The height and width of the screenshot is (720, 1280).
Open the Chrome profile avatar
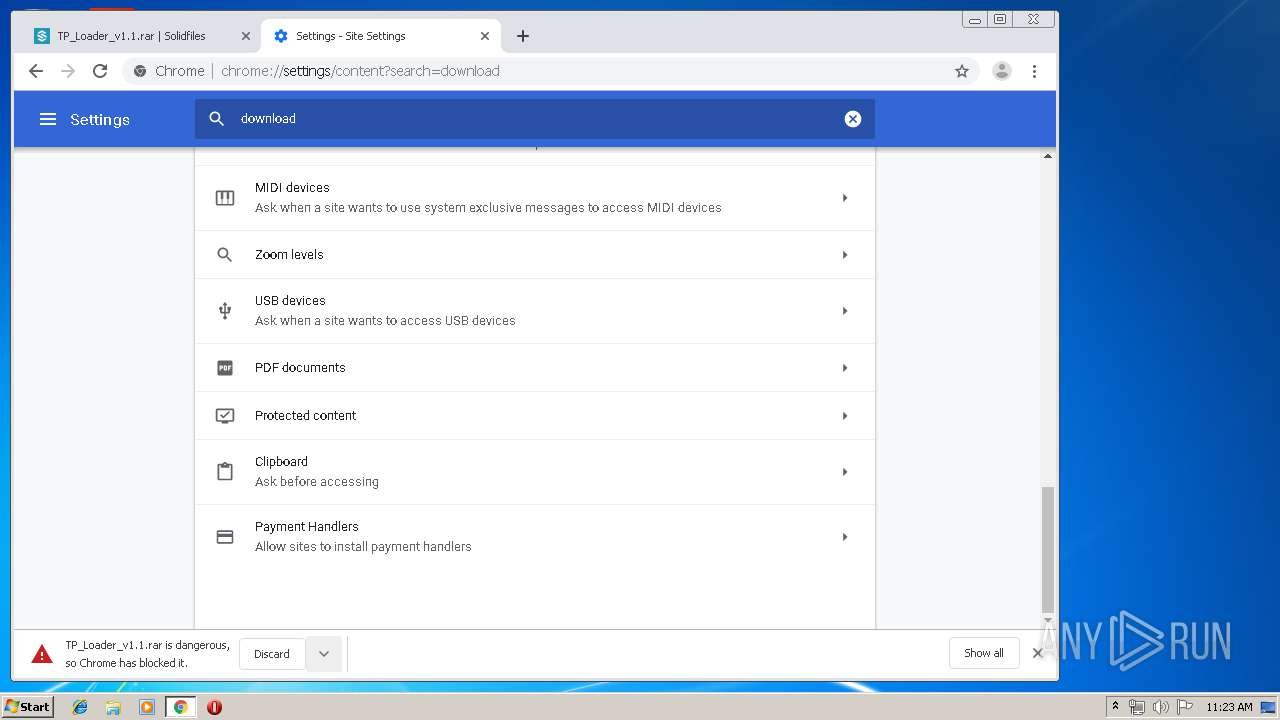tap(1001, 71)
